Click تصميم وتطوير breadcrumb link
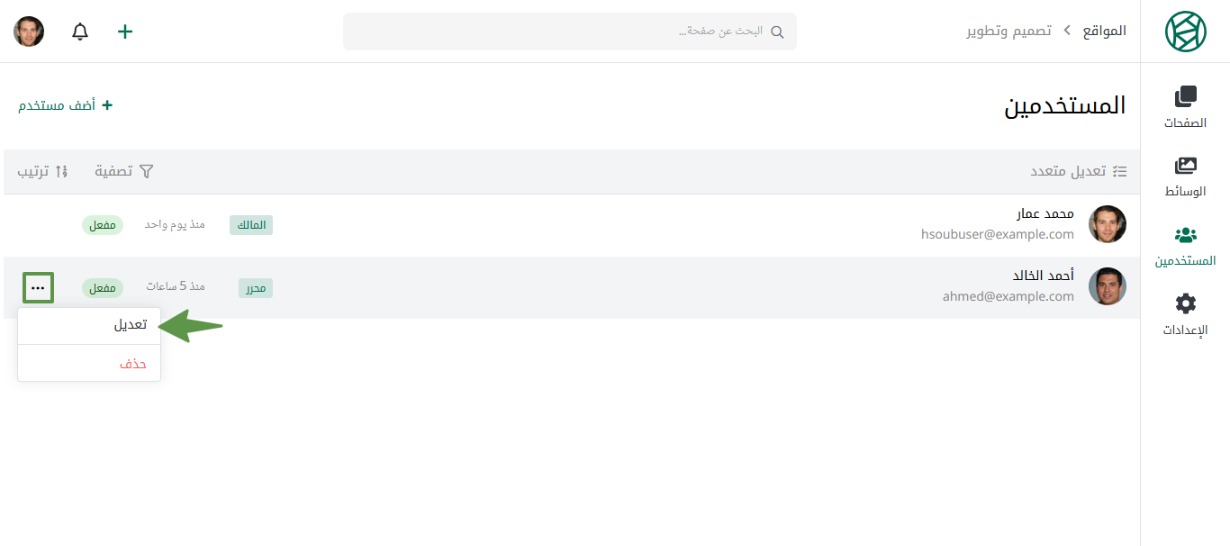This screenshot has height=546, width=1230. pyautogui.click(x=1008, y=31)
